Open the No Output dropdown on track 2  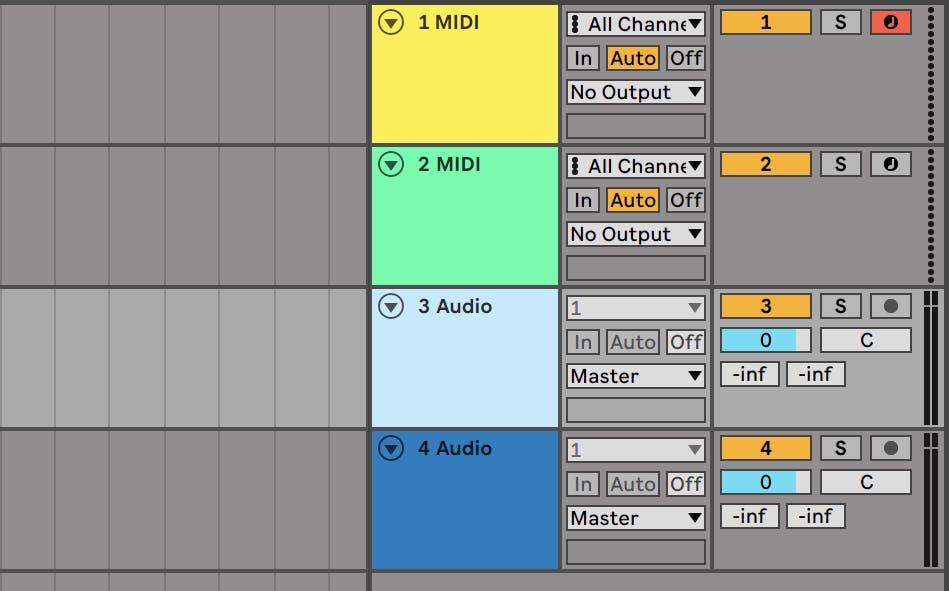click(x=635, y=233)
